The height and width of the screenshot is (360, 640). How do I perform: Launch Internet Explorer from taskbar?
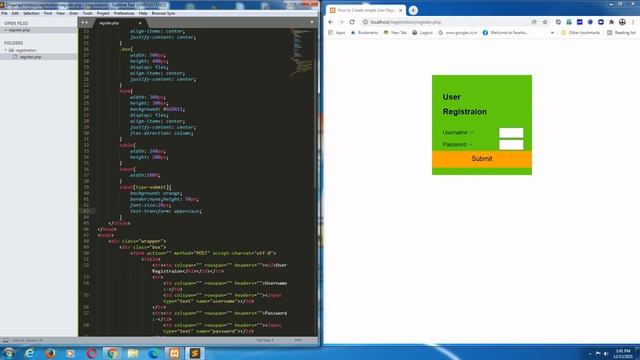tap(29, 353)
